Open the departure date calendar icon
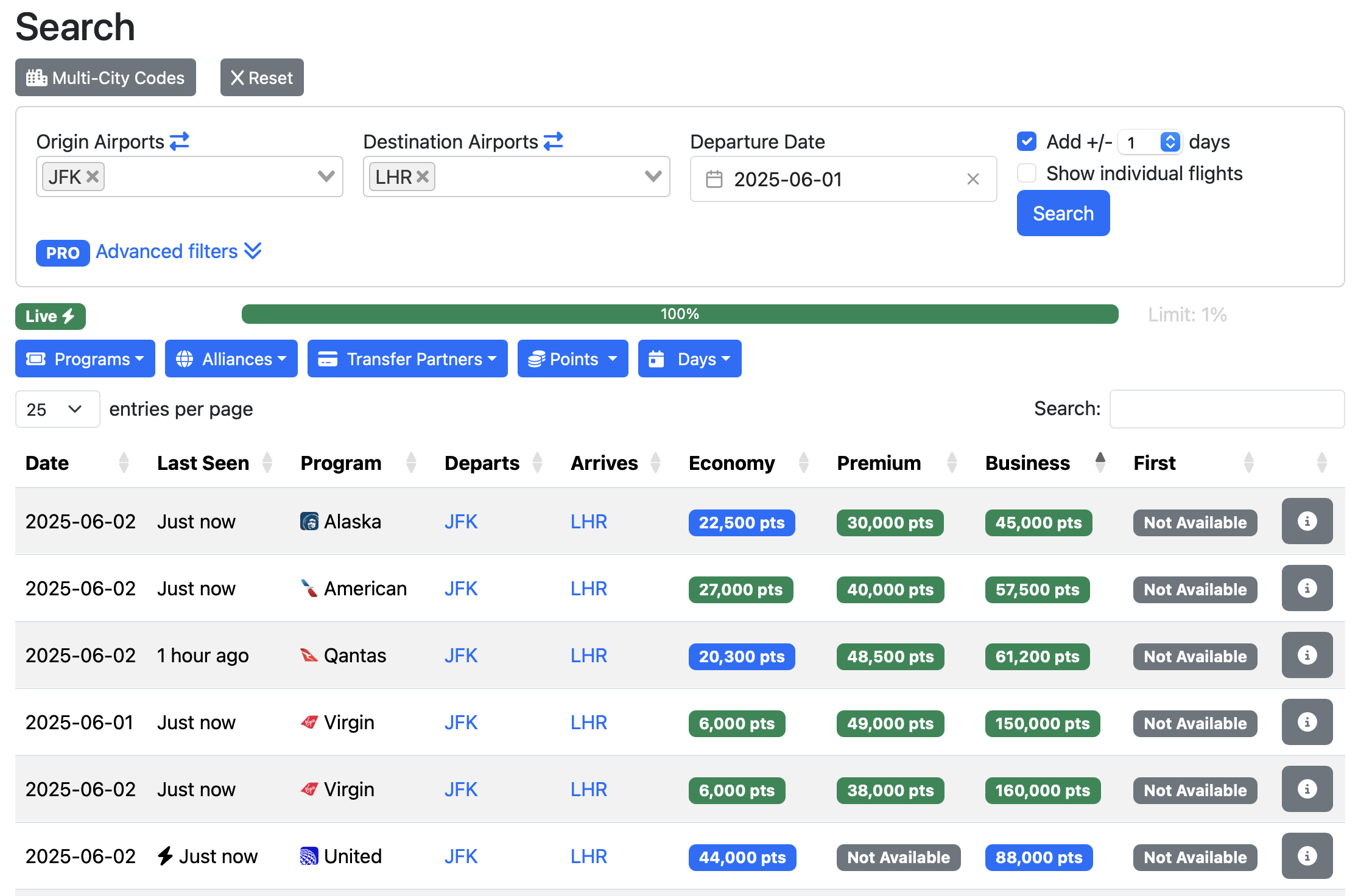This screenshot has height=896, width=1358. pyautogui.click(x=714, y=179)
